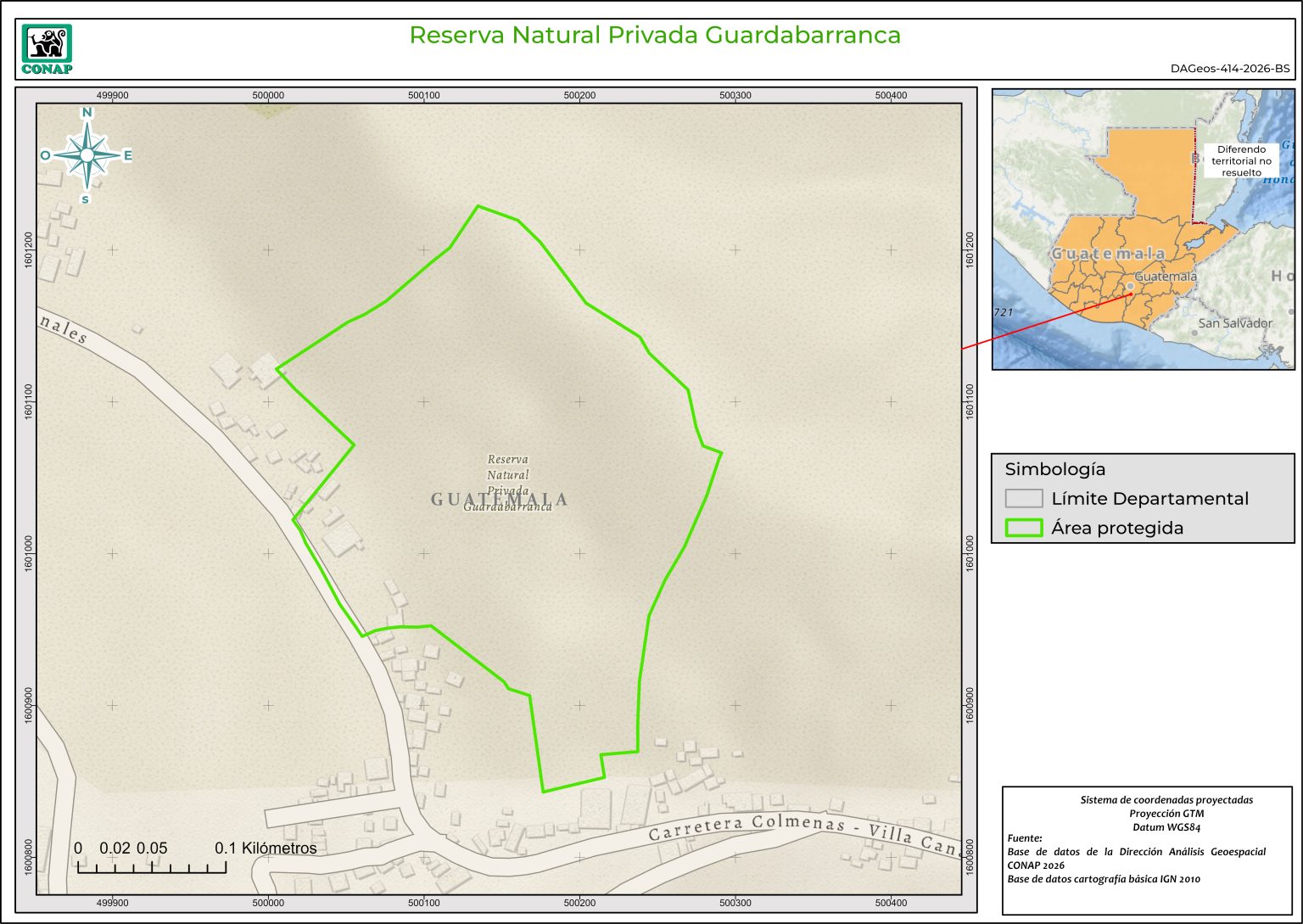The image size is (1303, 924).
Task: Click the compass rose star on map
Action: [87, 155]
